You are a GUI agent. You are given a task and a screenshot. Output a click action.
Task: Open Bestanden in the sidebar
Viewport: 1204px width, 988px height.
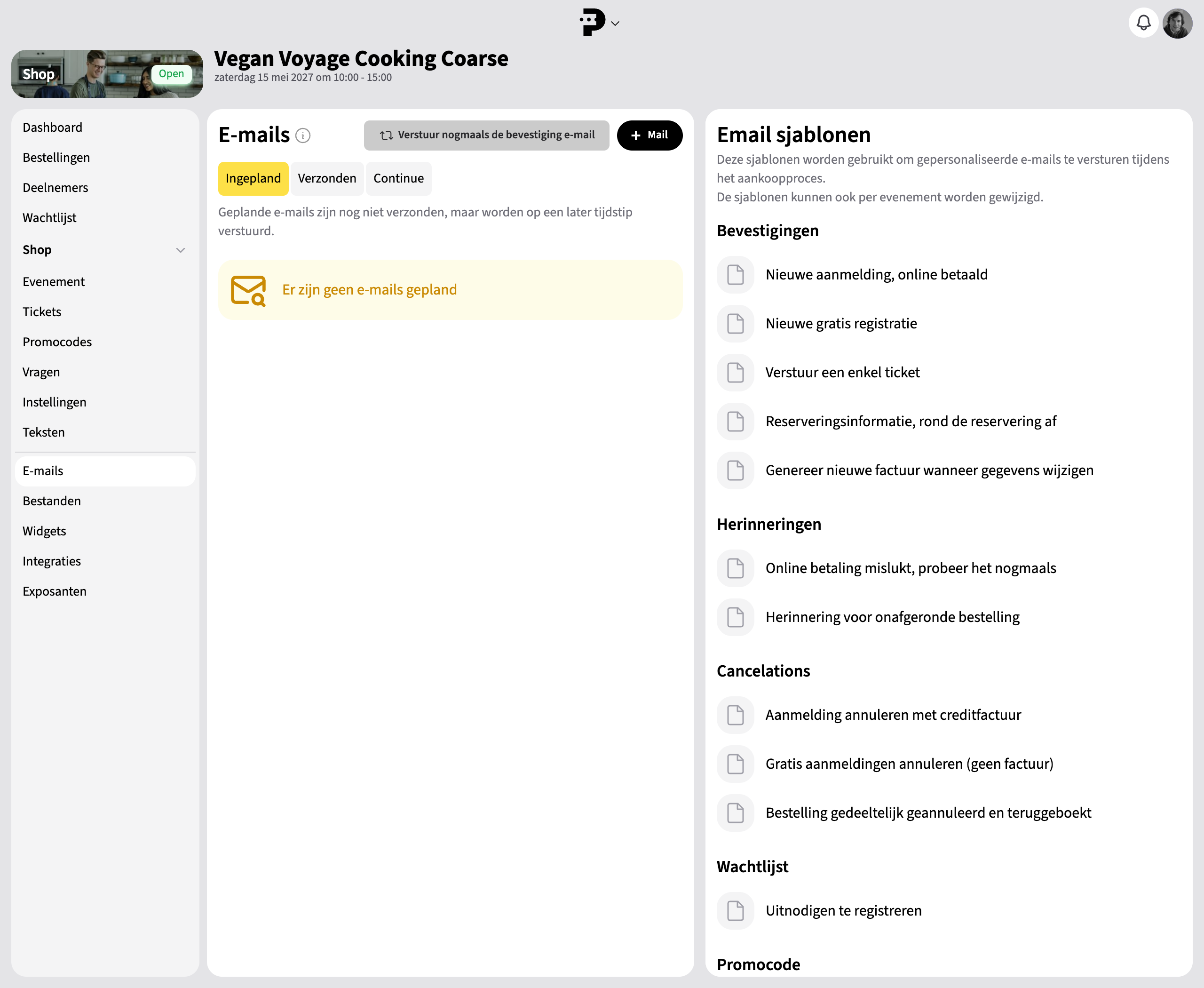(x=105, y=502)
